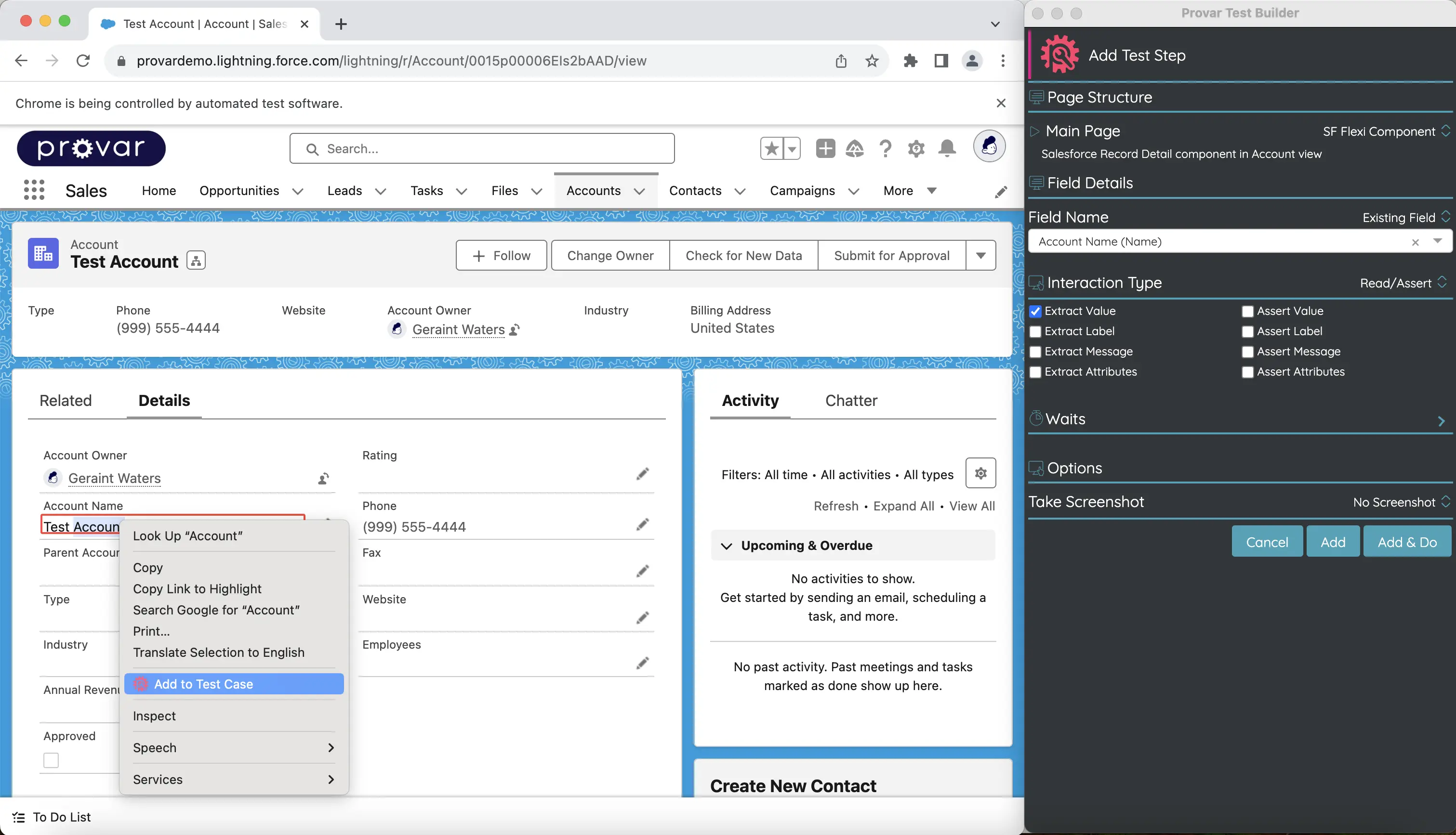This screenshot has height=835, width=1456.
Task: Click the account hierarchy icon
Action: [x=196, y=261]
